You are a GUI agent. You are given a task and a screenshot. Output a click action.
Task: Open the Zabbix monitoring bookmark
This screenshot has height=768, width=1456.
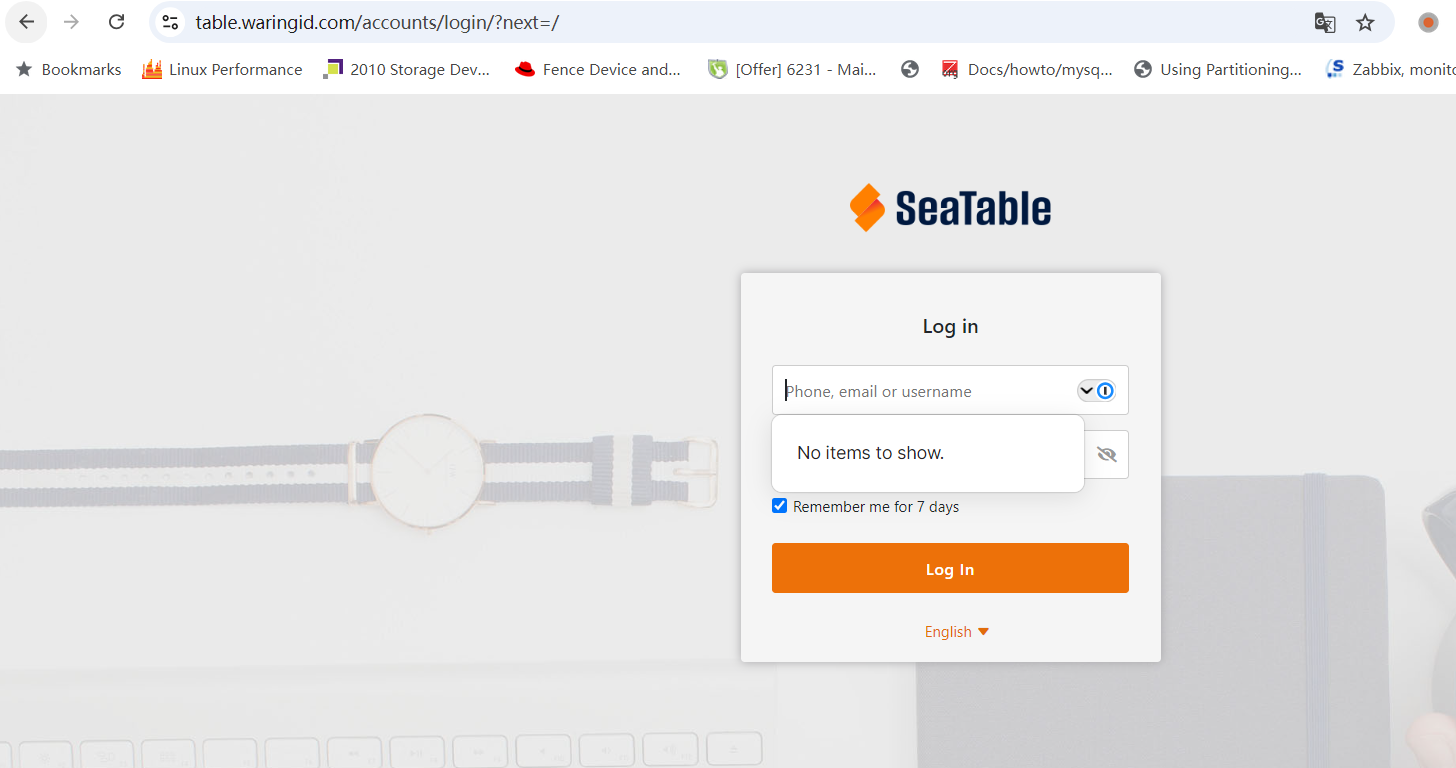(x=1390, y=69)
